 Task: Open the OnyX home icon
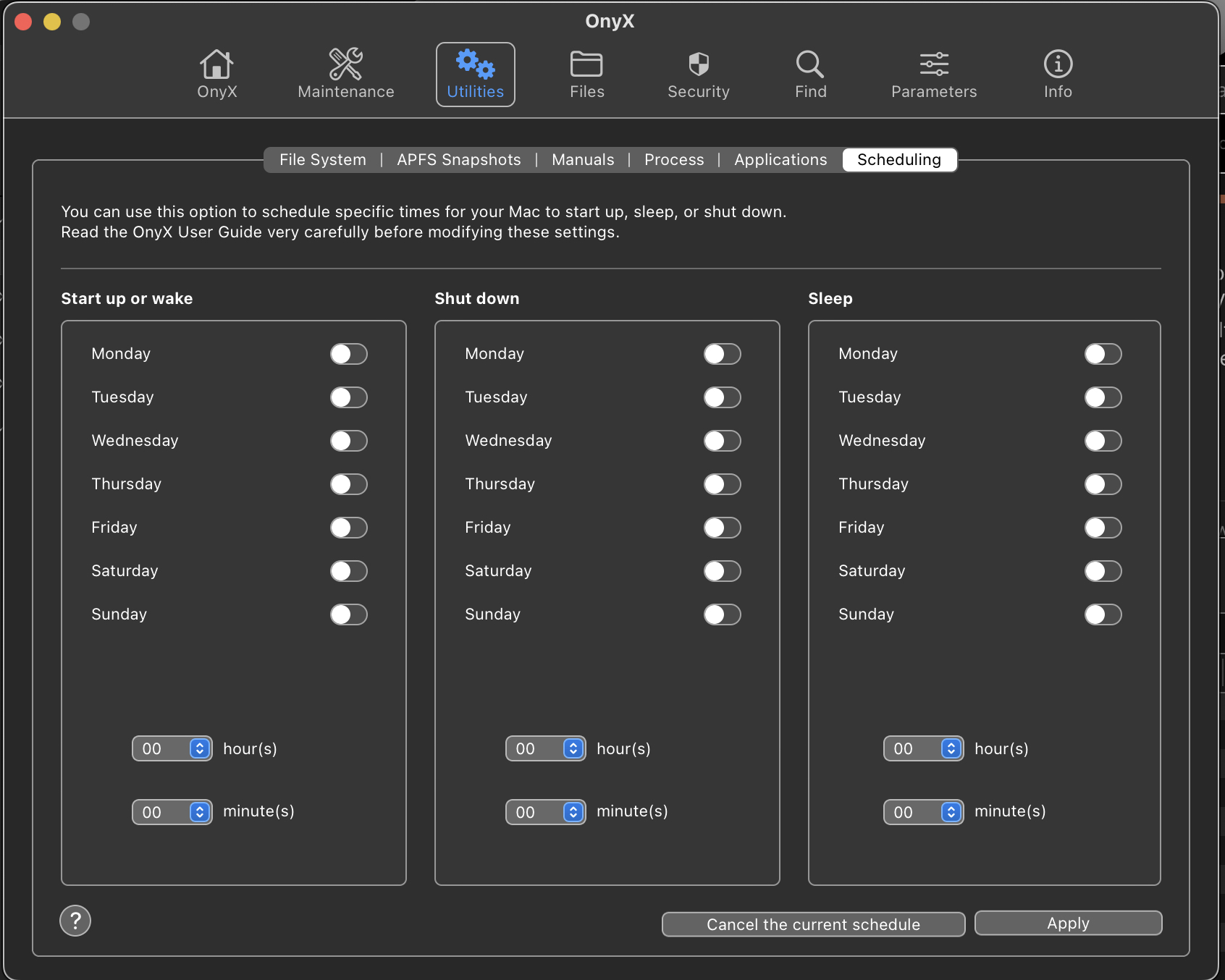[x=216, y=64]
